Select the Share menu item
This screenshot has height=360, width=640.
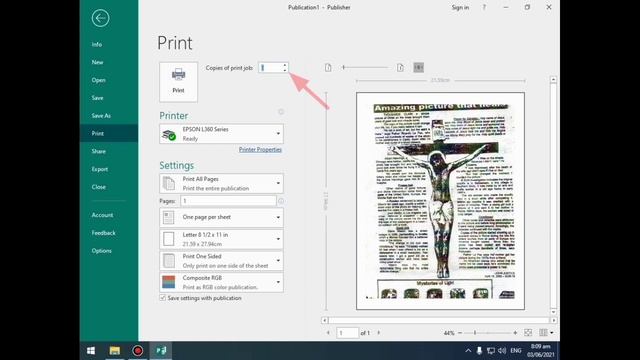click(98, 151)
